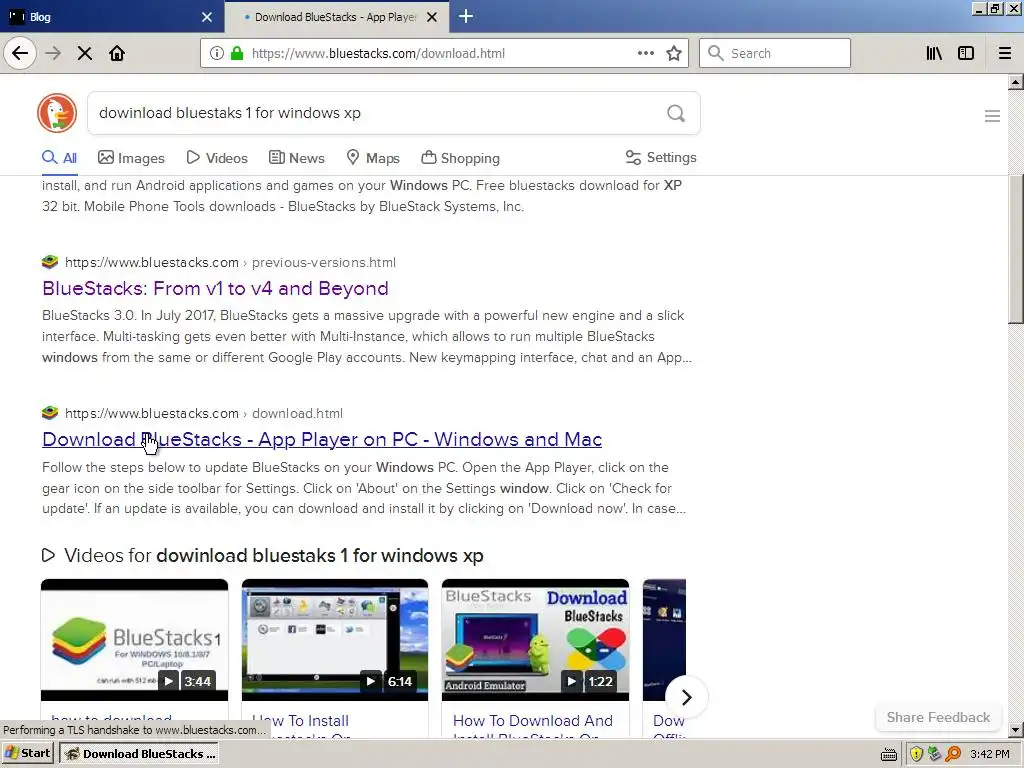The image size is (1024, 768).
Task: Open 'How To Install' video title
Action: (x=300, y=720)
